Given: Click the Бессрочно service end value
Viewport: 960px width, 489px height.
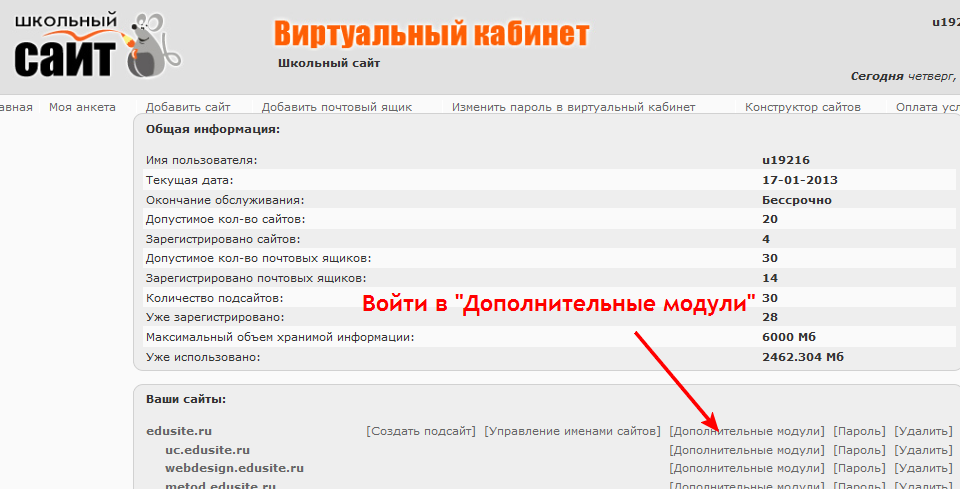Looking at the screenshot, I should point(797,200).
